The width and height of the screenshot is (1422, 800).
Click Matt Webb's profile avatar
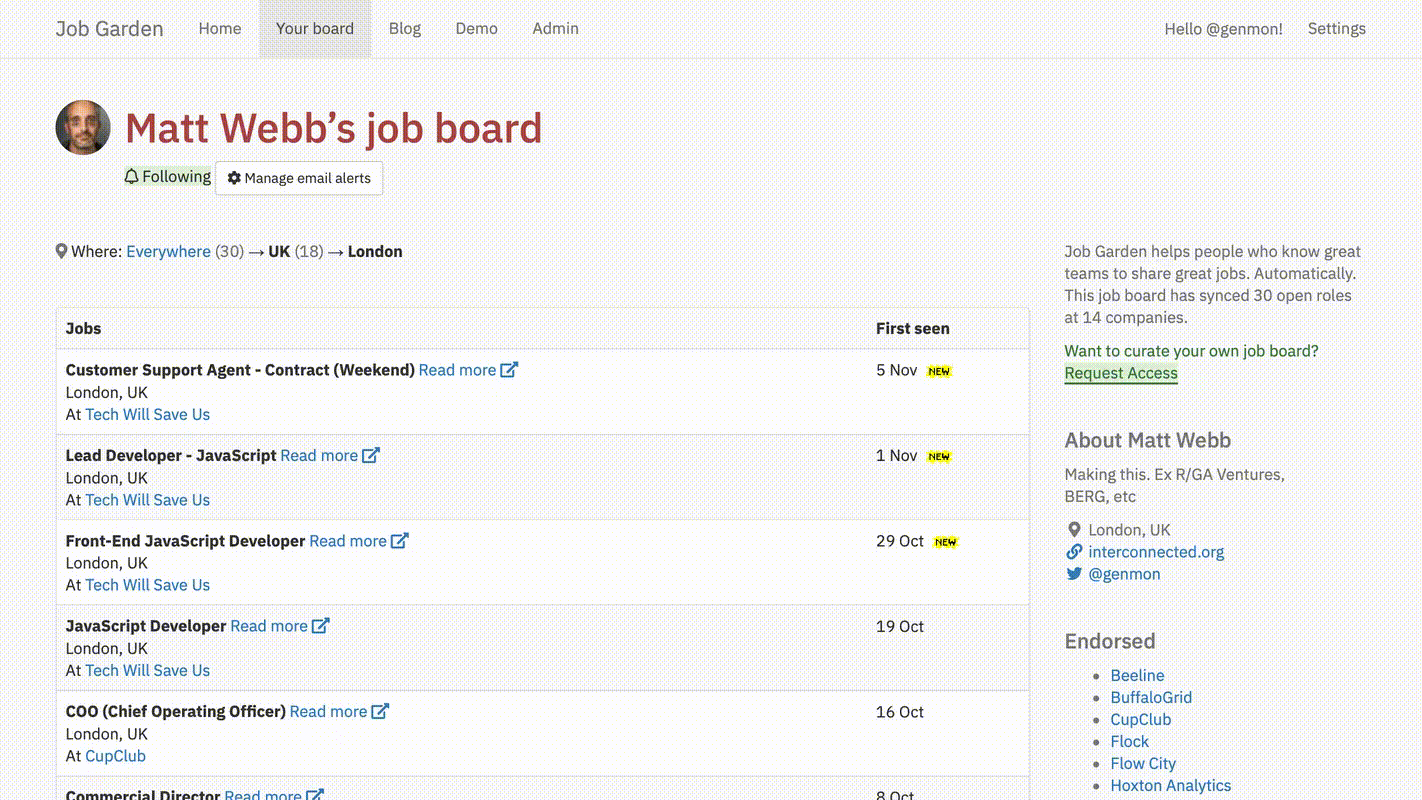(x=83, y=128)
